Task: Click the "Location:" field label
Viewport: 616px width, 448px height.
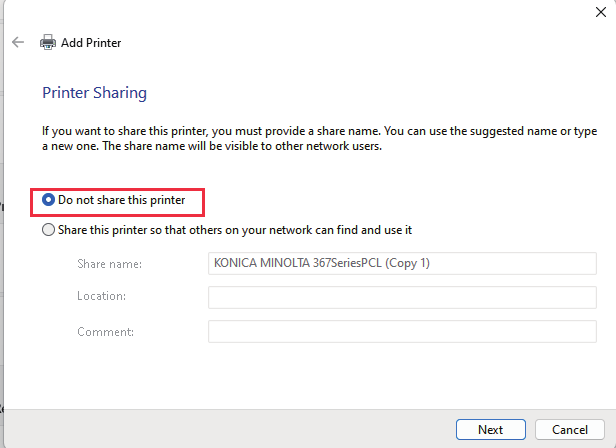Action: (101, 298)
